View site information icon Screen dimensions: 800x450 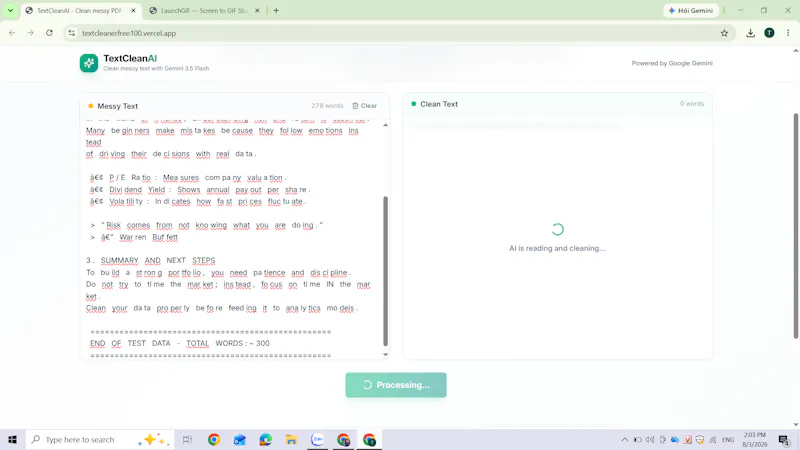pos(71,33)
